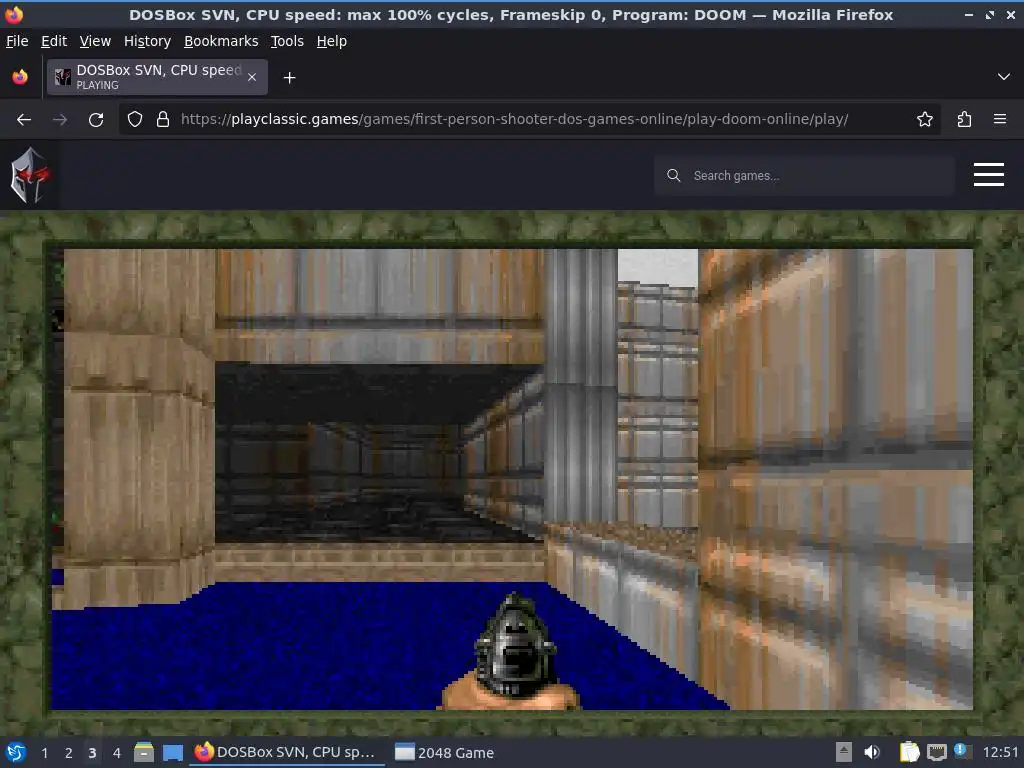Open the Bookmarks menu

(221, 41)
